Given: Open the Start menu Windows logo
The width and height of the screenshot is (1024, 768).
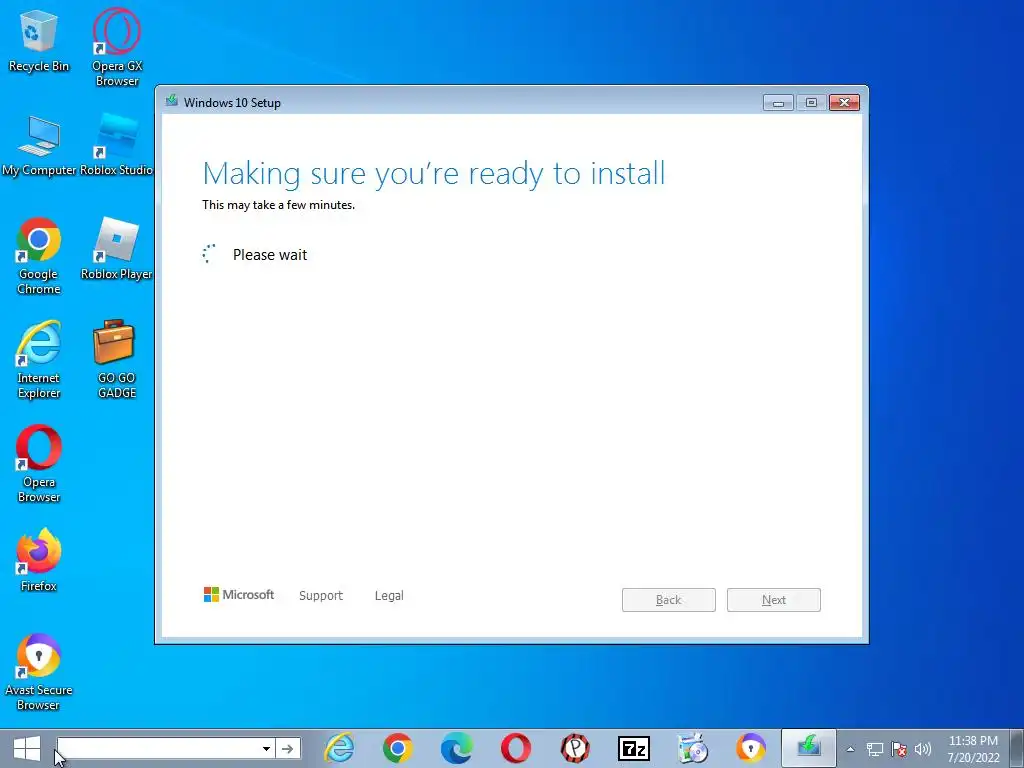Looking at the screenshot, I should 27,748.
